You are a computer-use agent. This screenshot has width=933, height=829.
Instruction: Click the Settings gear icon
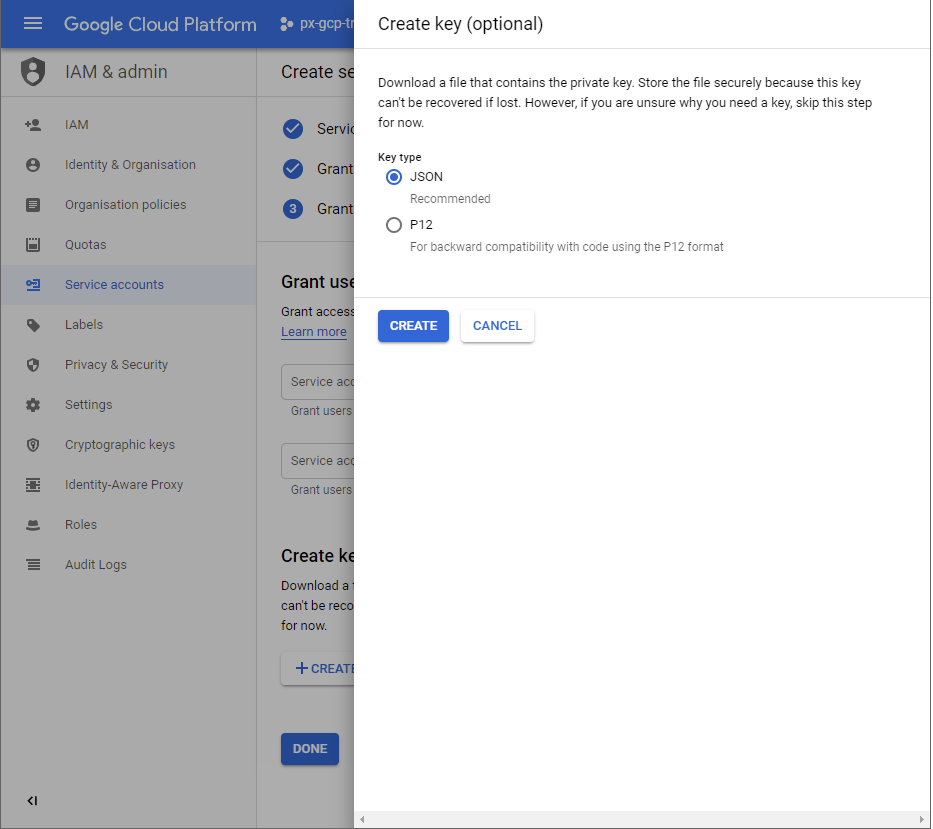(33, 405)
